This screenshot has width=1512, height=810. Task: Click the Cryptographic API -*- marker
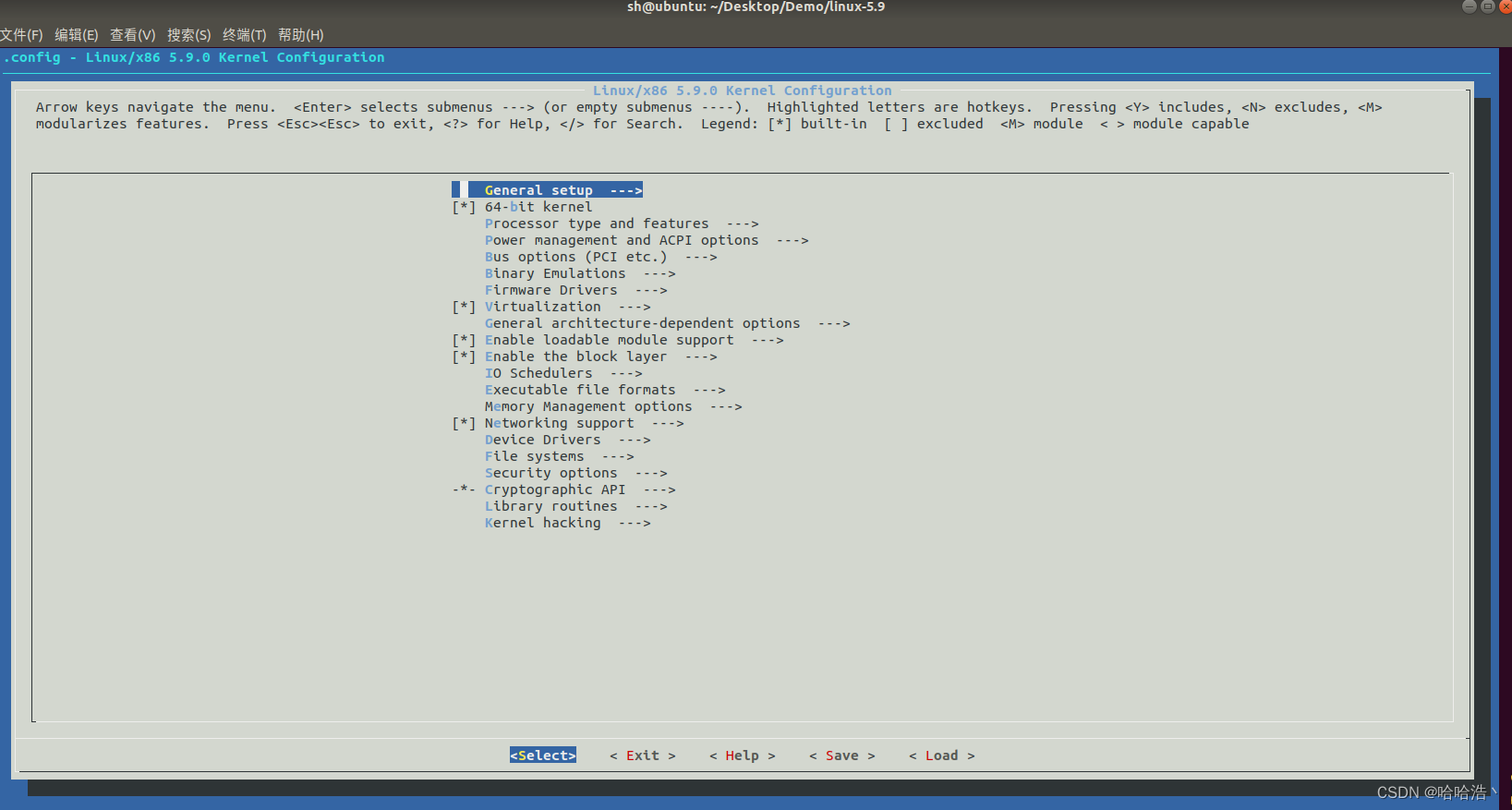click(464, 490)
